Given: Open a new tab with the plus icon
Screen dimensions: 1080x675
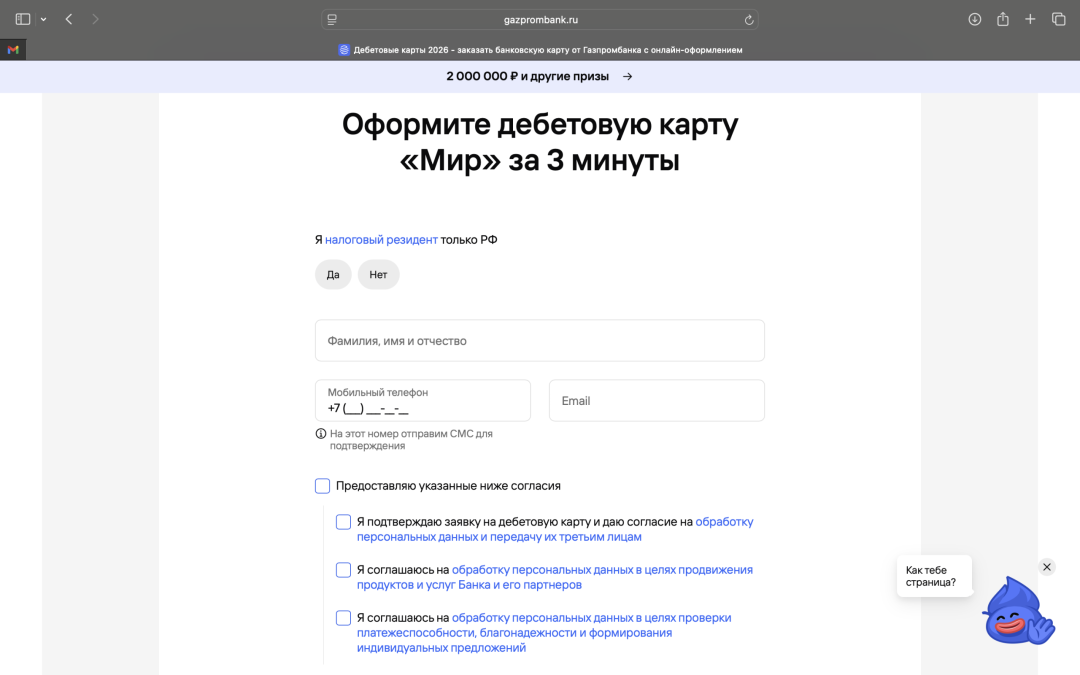Looking at the screenshot, I should pos(1031,18).
